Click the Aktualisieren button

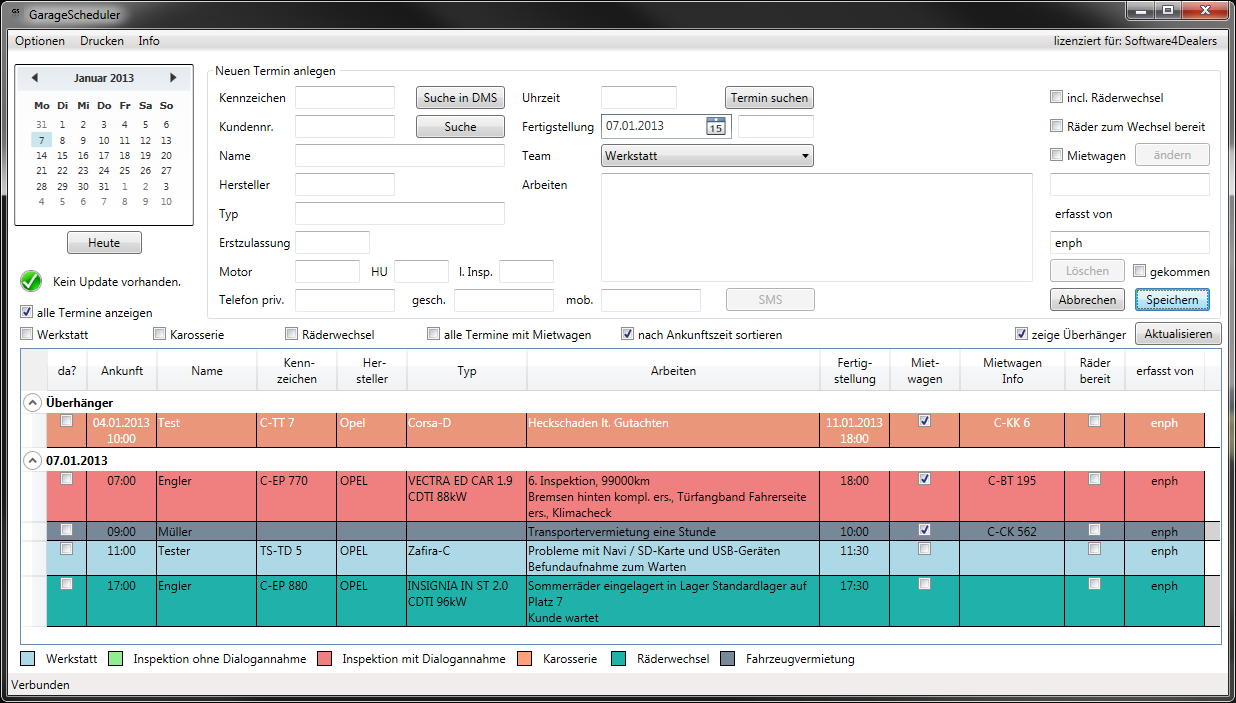tap(1178, 334)
